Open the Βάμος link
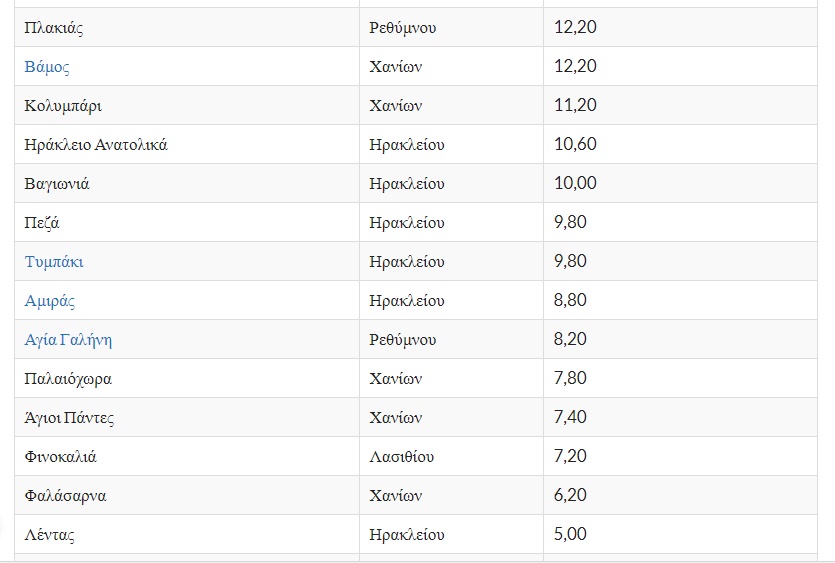 (47, 67)
